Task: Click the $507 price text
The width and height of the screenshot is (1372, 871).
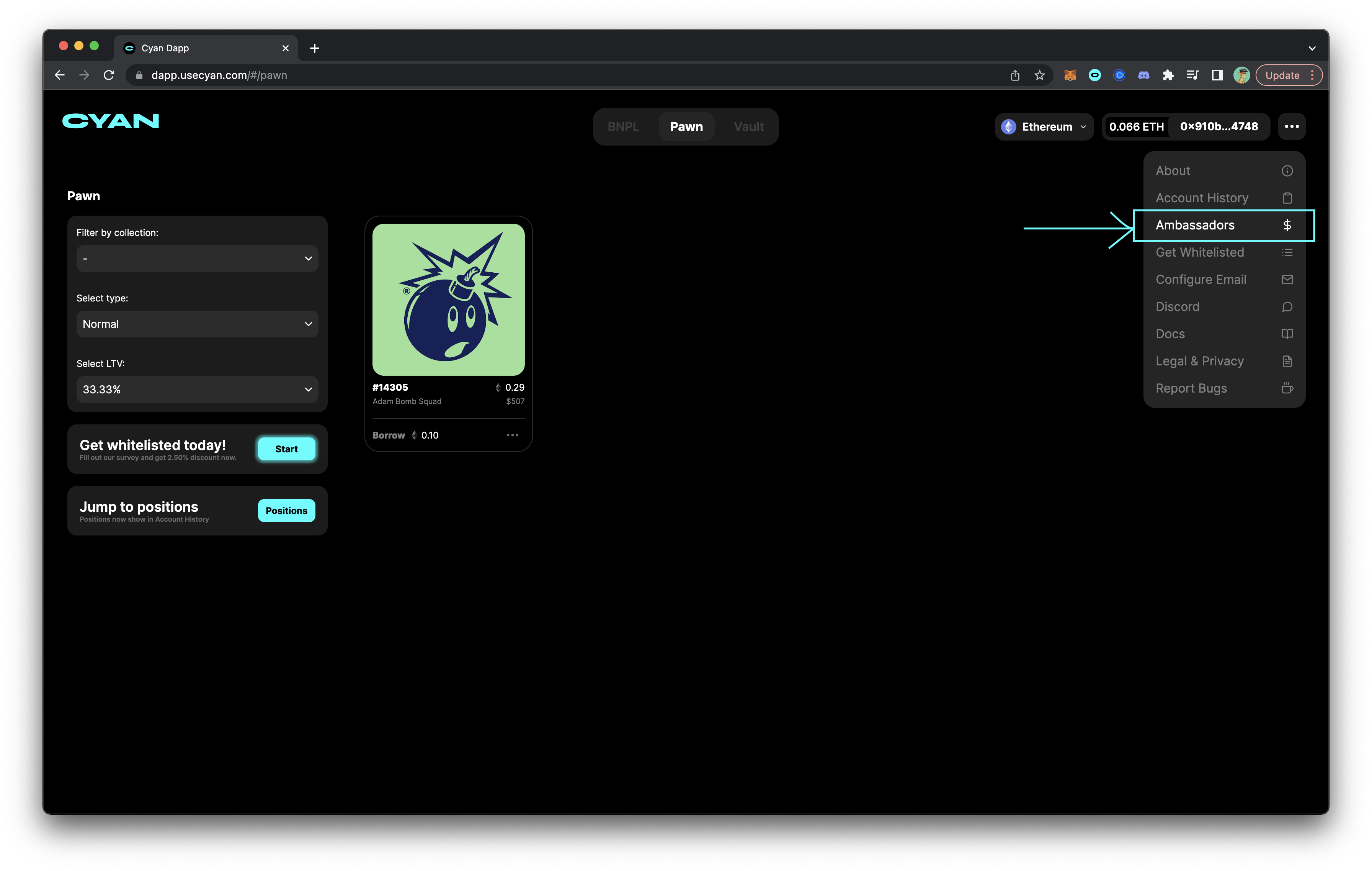Action: tap(515, 401)
